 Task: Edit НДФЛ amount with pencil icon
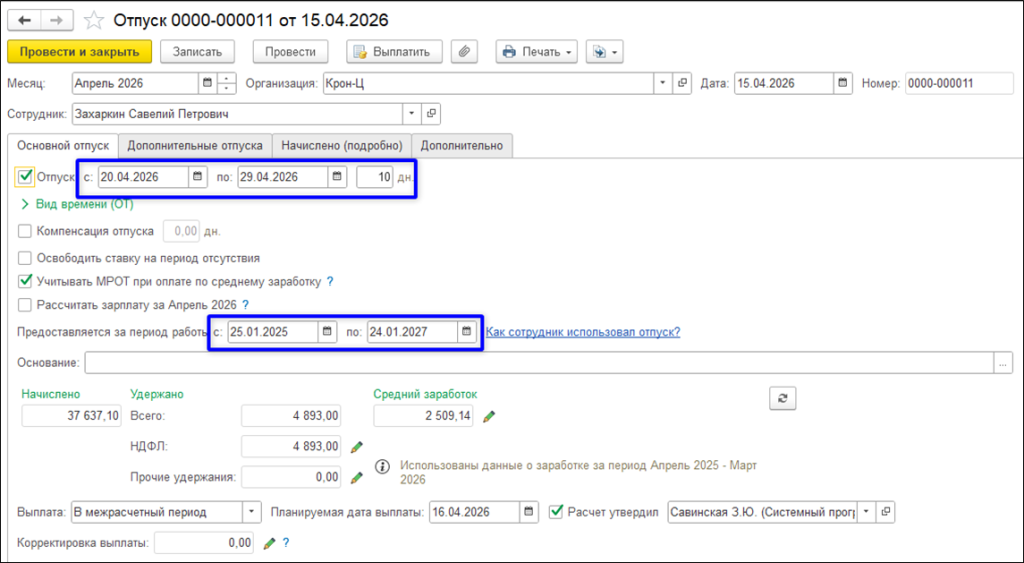click(x=357, y=447)
